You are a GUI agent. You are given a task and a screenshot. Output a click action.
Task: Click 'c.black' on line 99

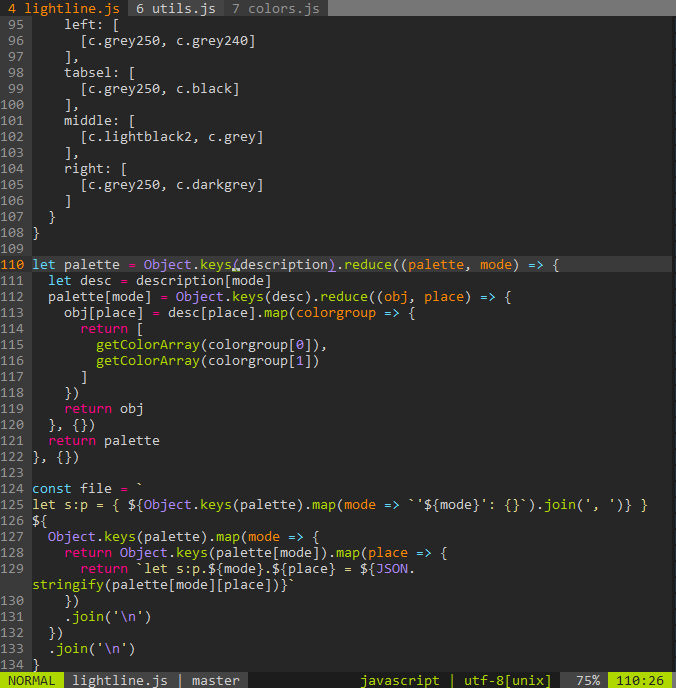click(x=204, y=89)
